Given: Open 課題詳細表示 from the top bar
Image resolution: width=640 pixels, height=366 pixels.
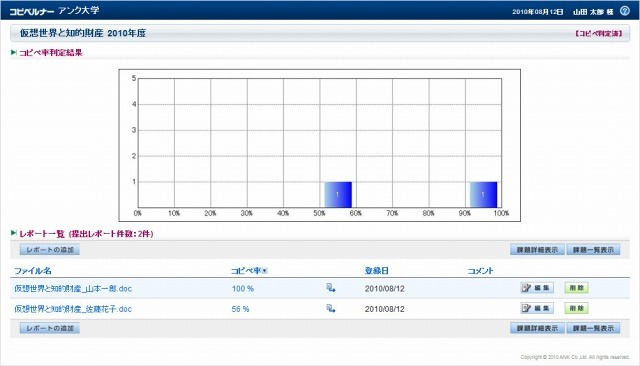Looking at the screenshot, I should 537,249.
